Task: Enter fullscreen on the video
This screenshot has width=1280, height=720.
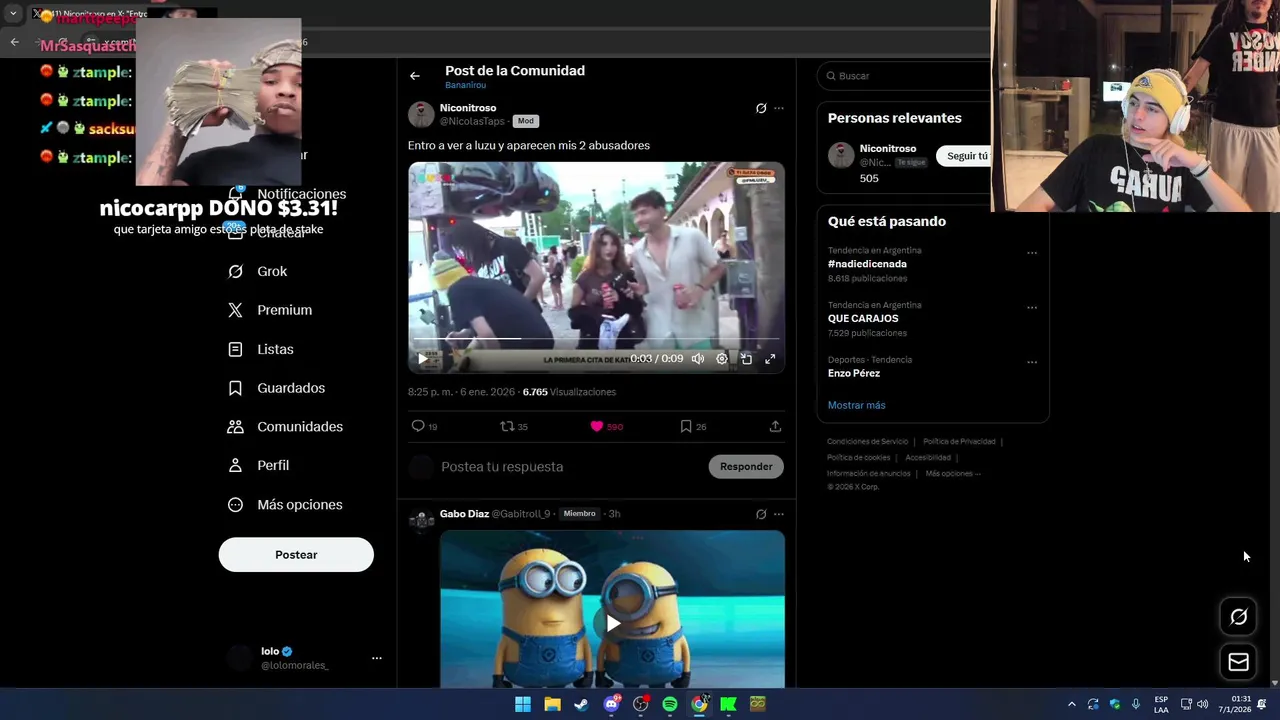Action: pos(770,359)
